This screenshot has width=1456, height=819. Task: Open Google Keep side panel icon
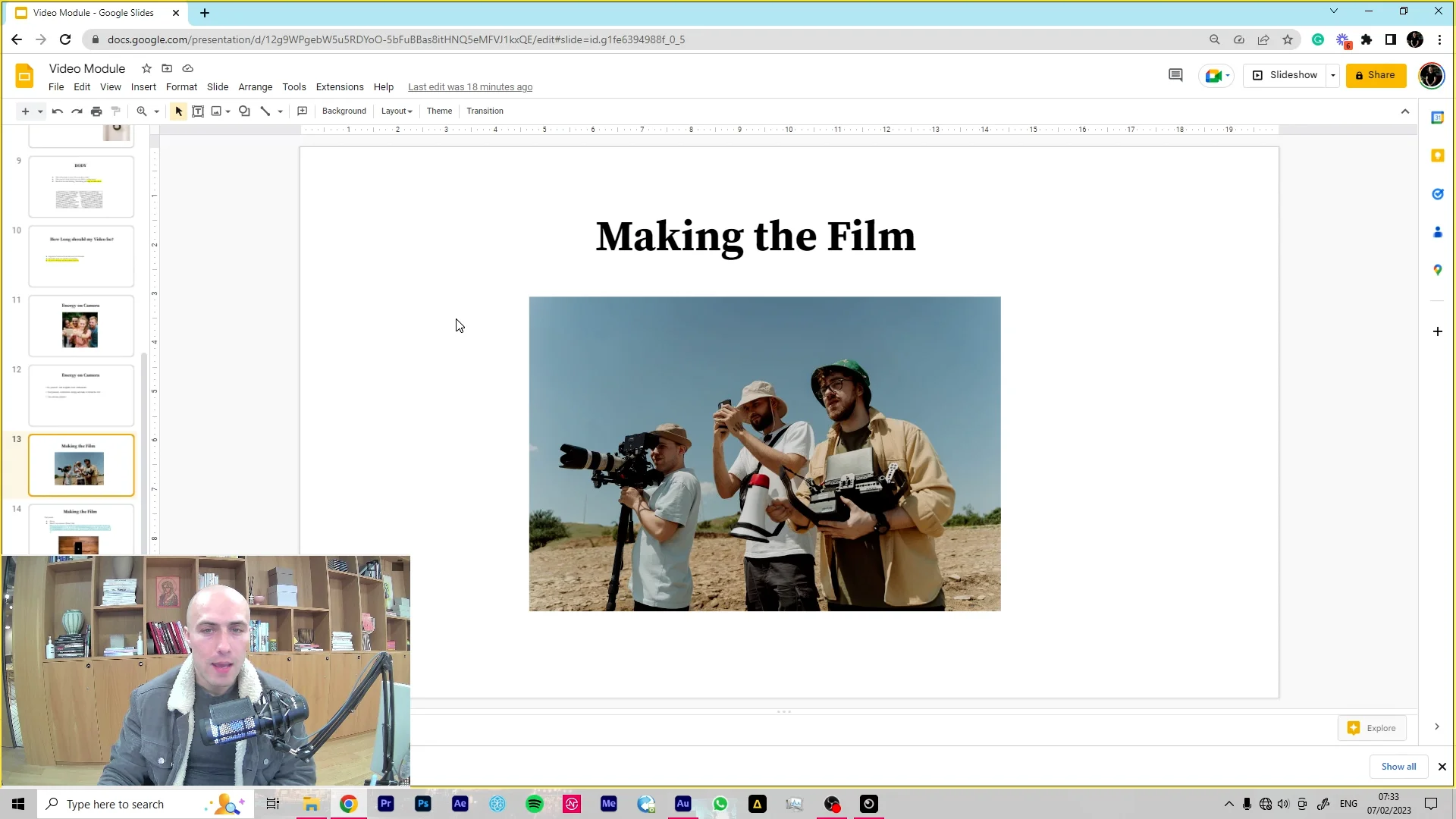tap(1437, 155)
